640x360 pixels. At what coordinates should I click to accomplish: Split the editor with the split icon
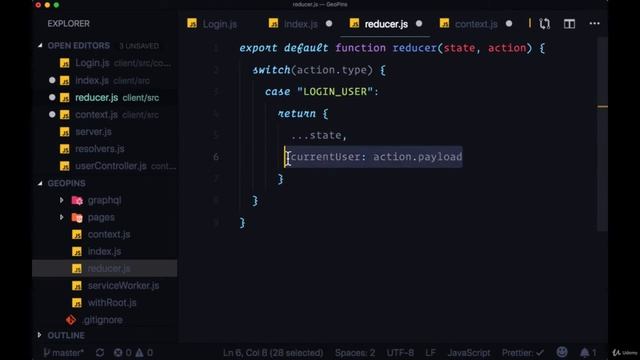pos(569,24)
